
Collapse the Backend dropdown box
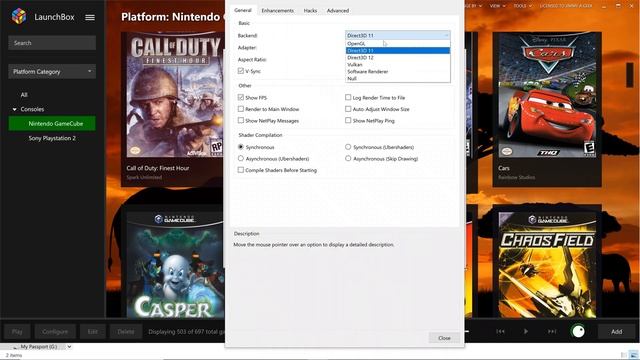pyautogui.click(x=398, y=36)
